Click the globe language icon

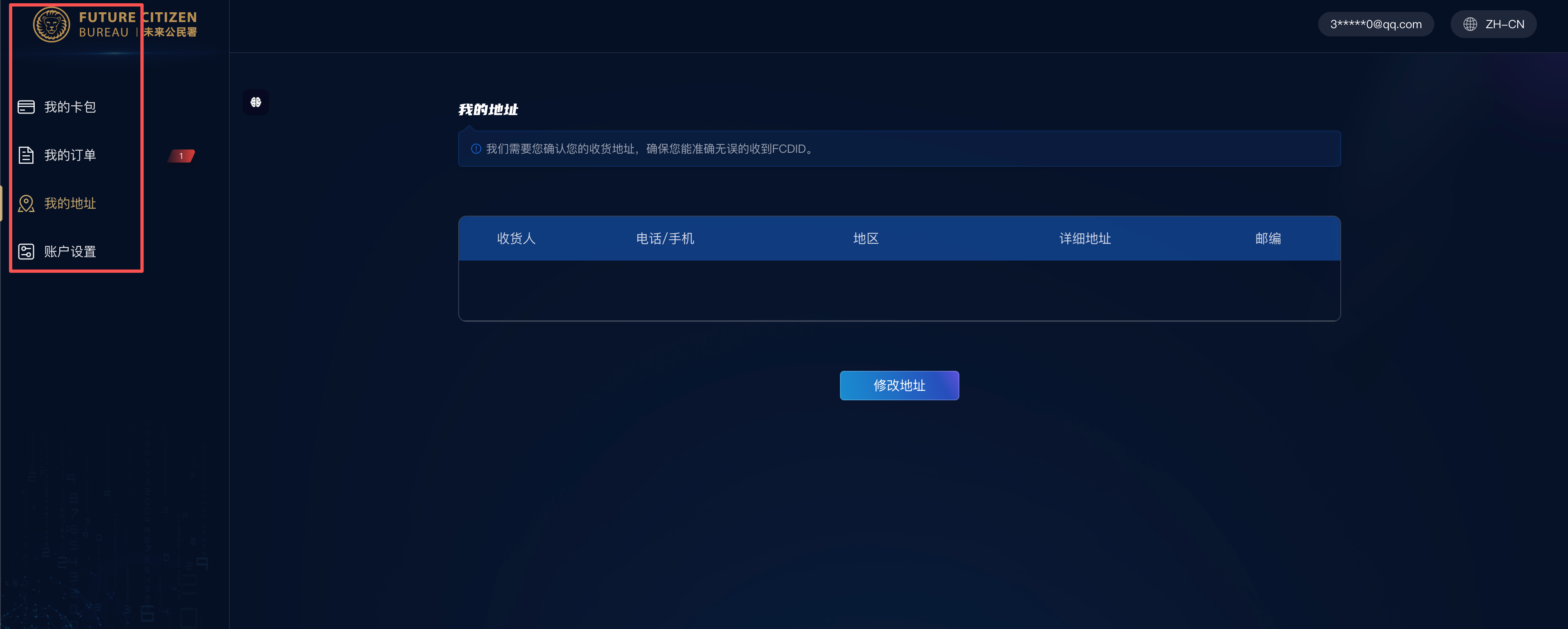1470,25
